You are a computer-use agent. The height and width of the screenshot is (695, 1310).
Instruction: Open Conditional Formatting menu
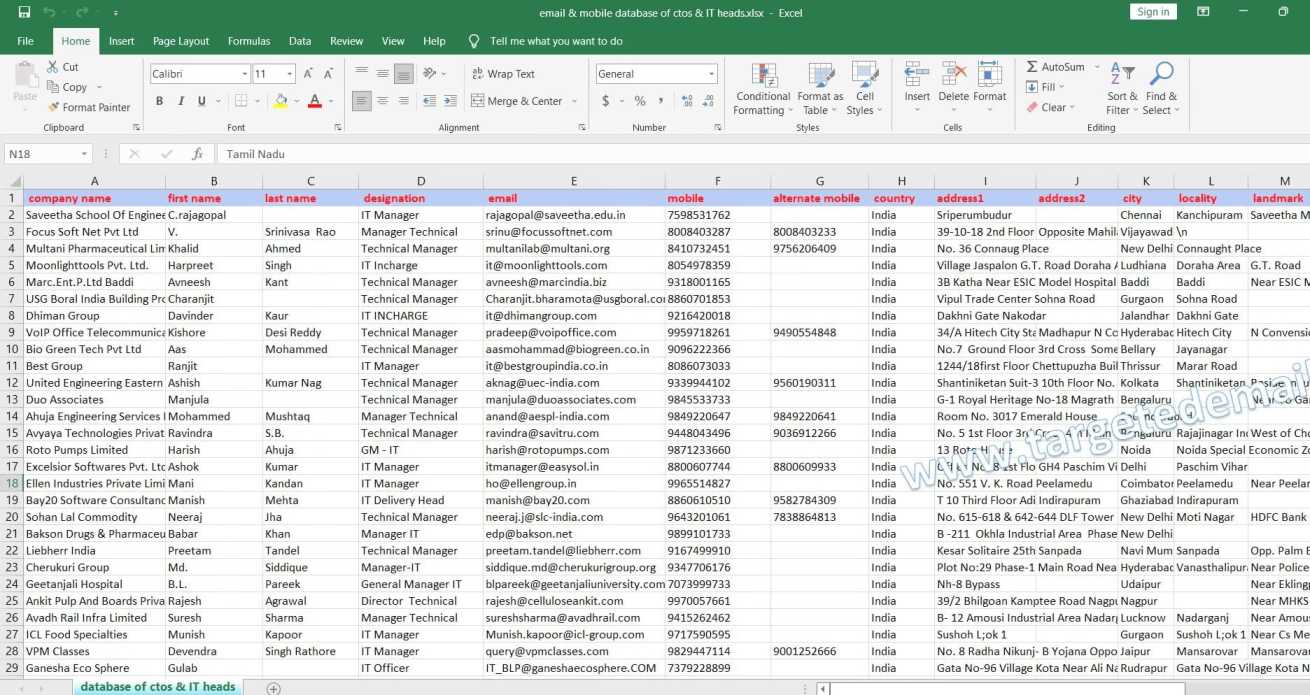pos(763,88)
